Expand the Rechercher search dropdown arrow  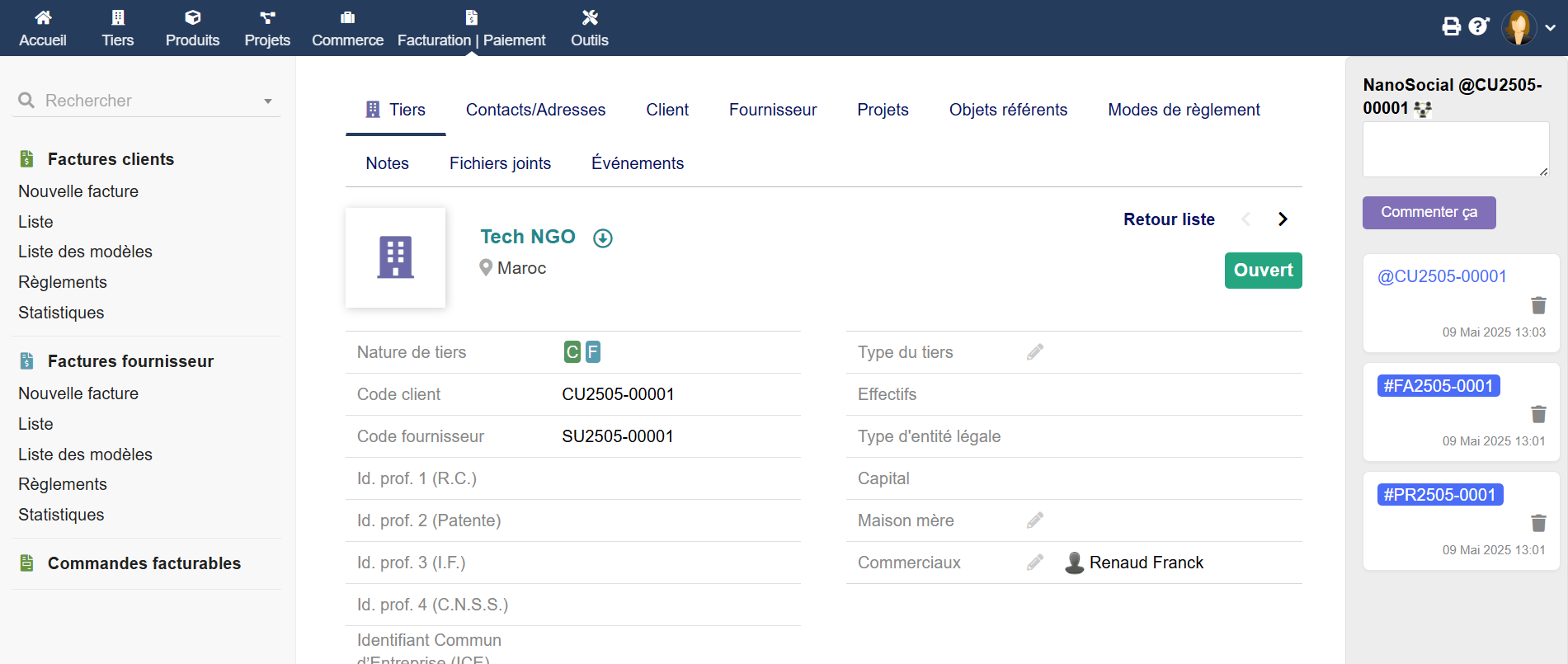pos(267,101)
